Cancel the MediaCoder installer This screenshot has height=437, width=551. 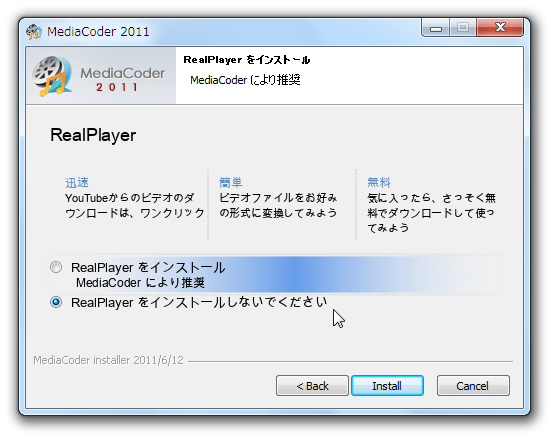[473, 386]
